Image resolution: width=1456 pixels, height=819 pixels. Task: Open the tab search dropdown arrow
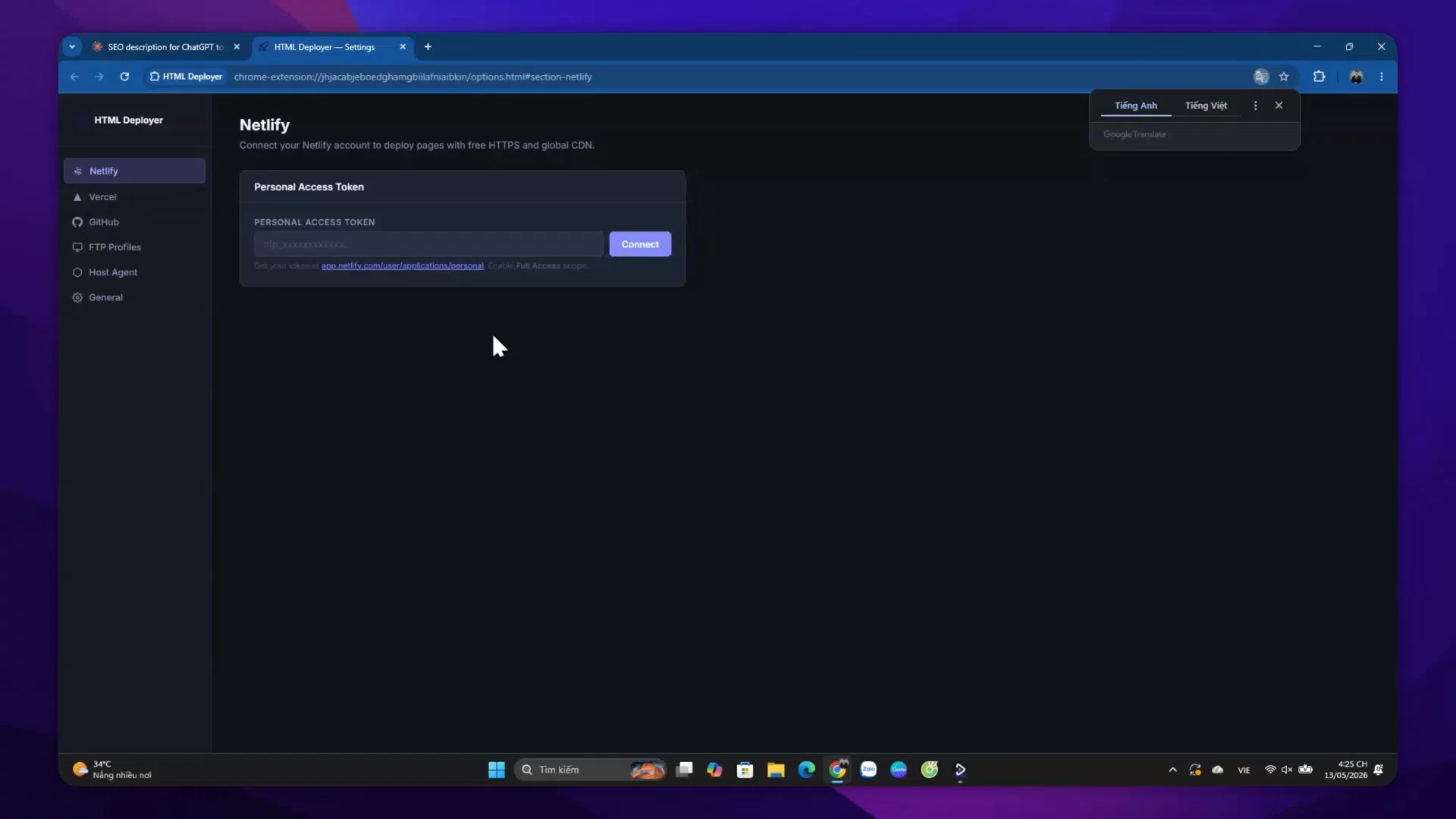72,47
